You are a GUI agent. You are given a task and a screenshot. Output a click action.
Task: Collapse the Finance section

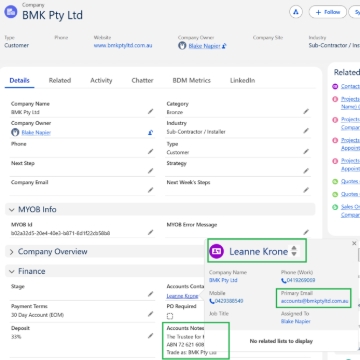12,271
